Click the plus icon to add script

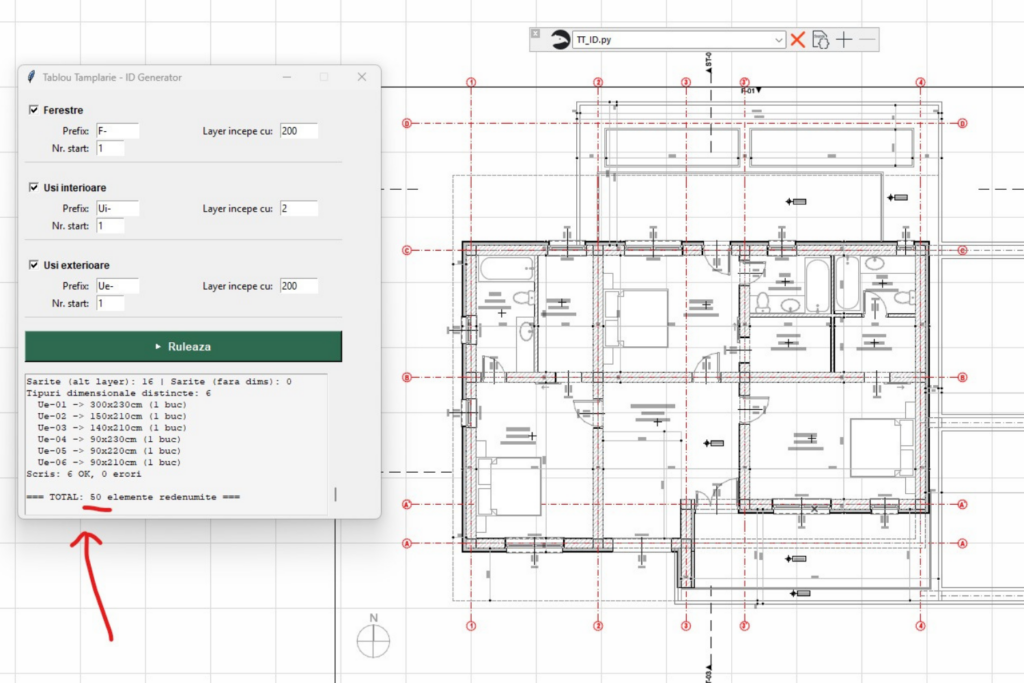pyautogui.click(x=844, y=40)
